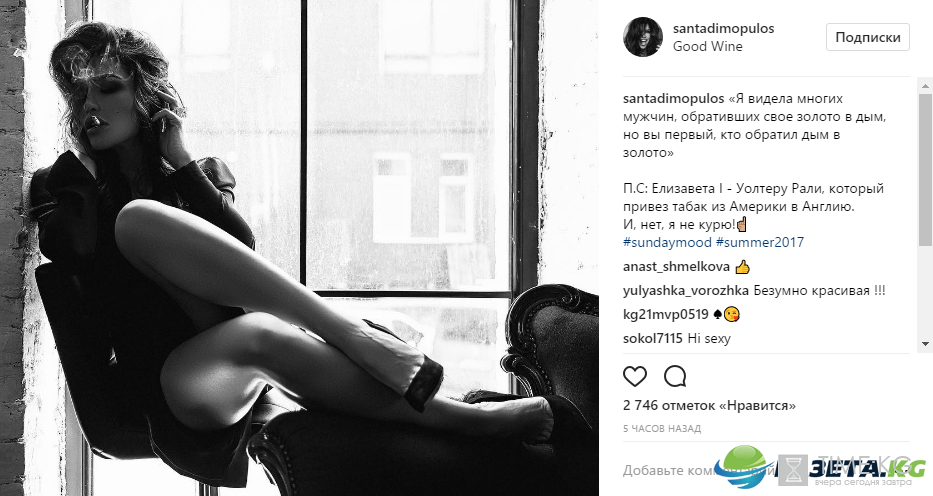Open comments with speech bubble icon

pyautogui.click(x=675, y=376)
